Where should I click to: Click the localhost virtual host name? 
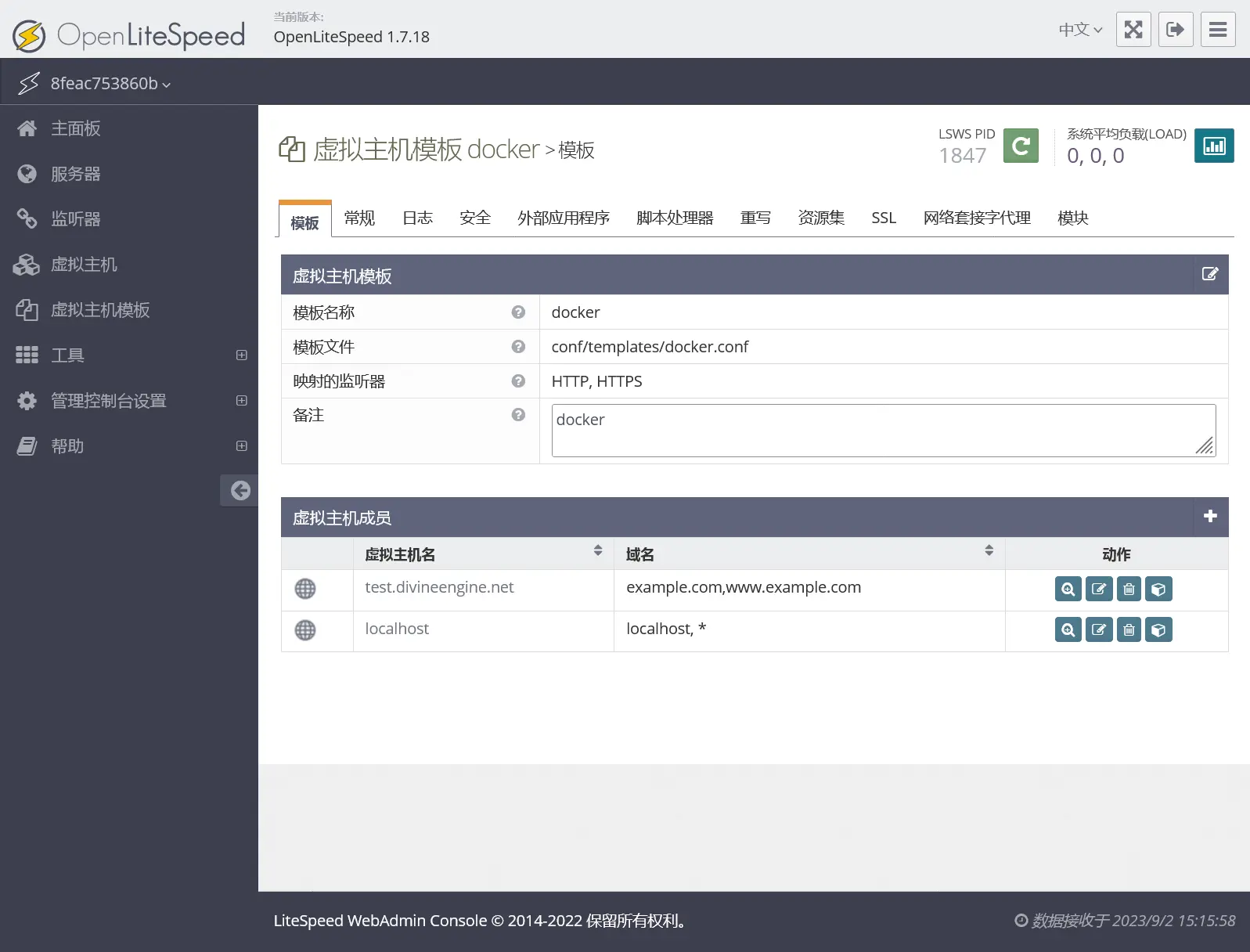pos(397,629)
